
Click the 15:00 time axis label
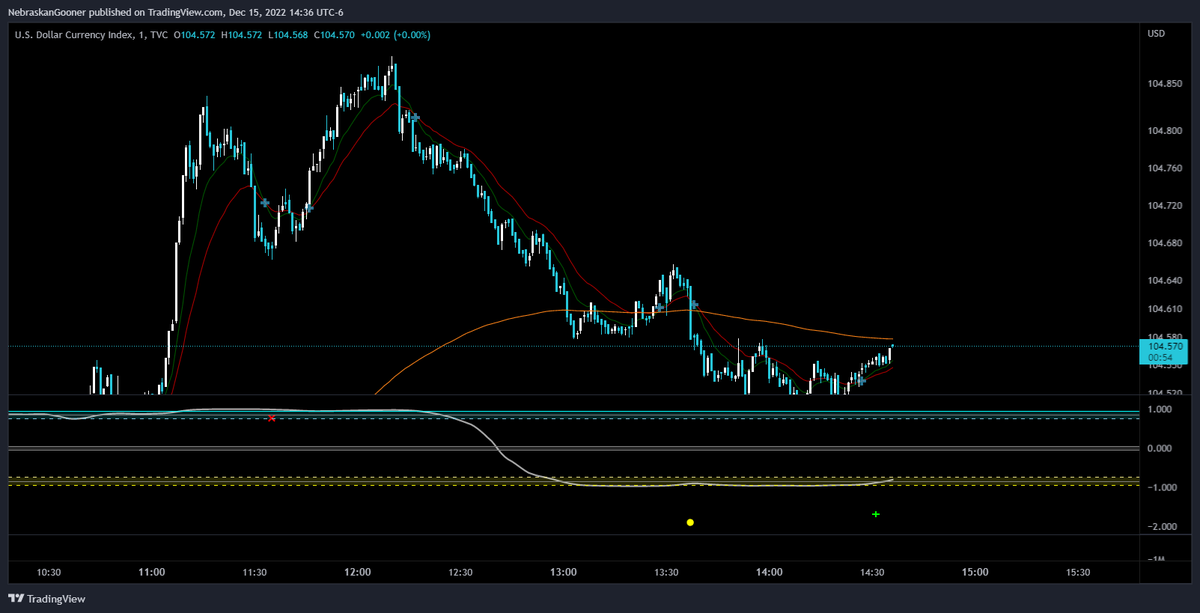point(976,573)
